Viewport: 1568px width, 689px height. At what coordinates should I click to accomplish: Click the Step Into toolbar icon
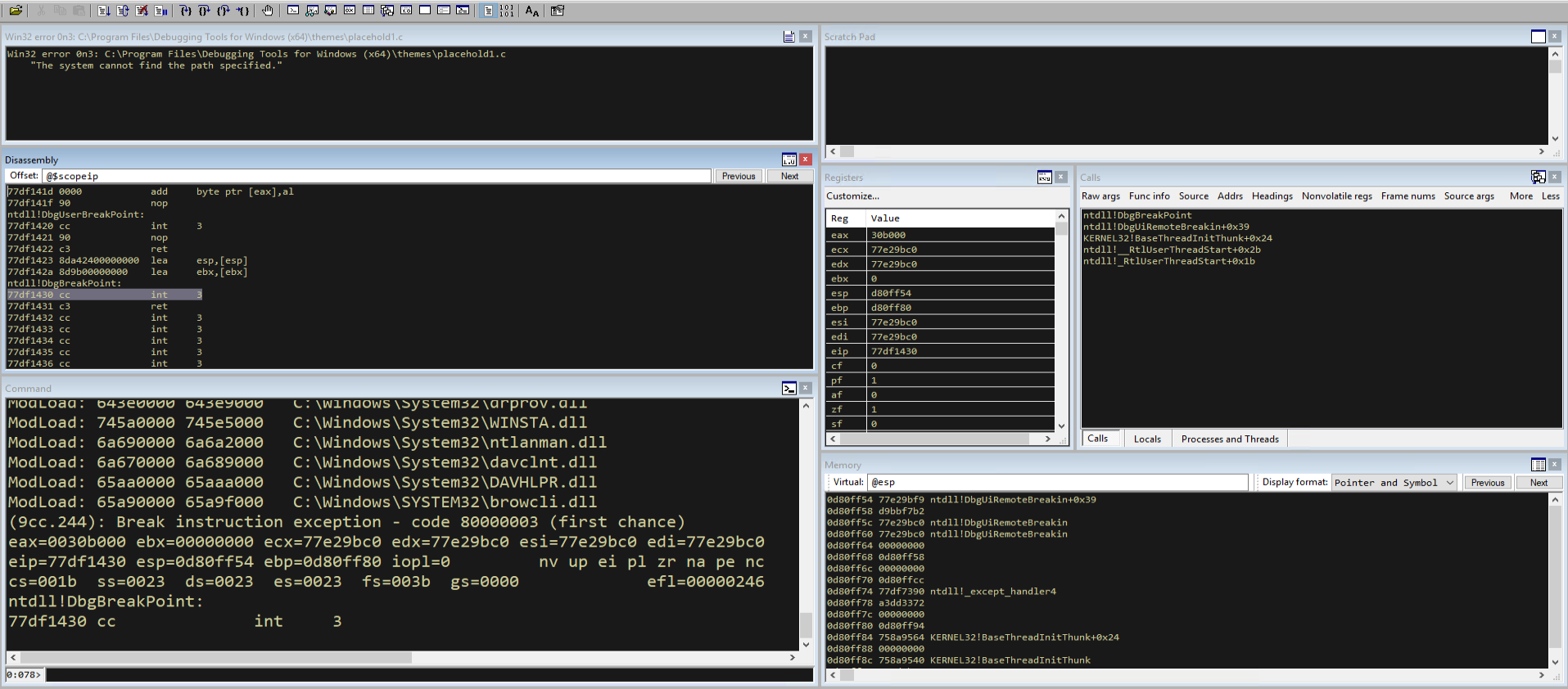186,11
